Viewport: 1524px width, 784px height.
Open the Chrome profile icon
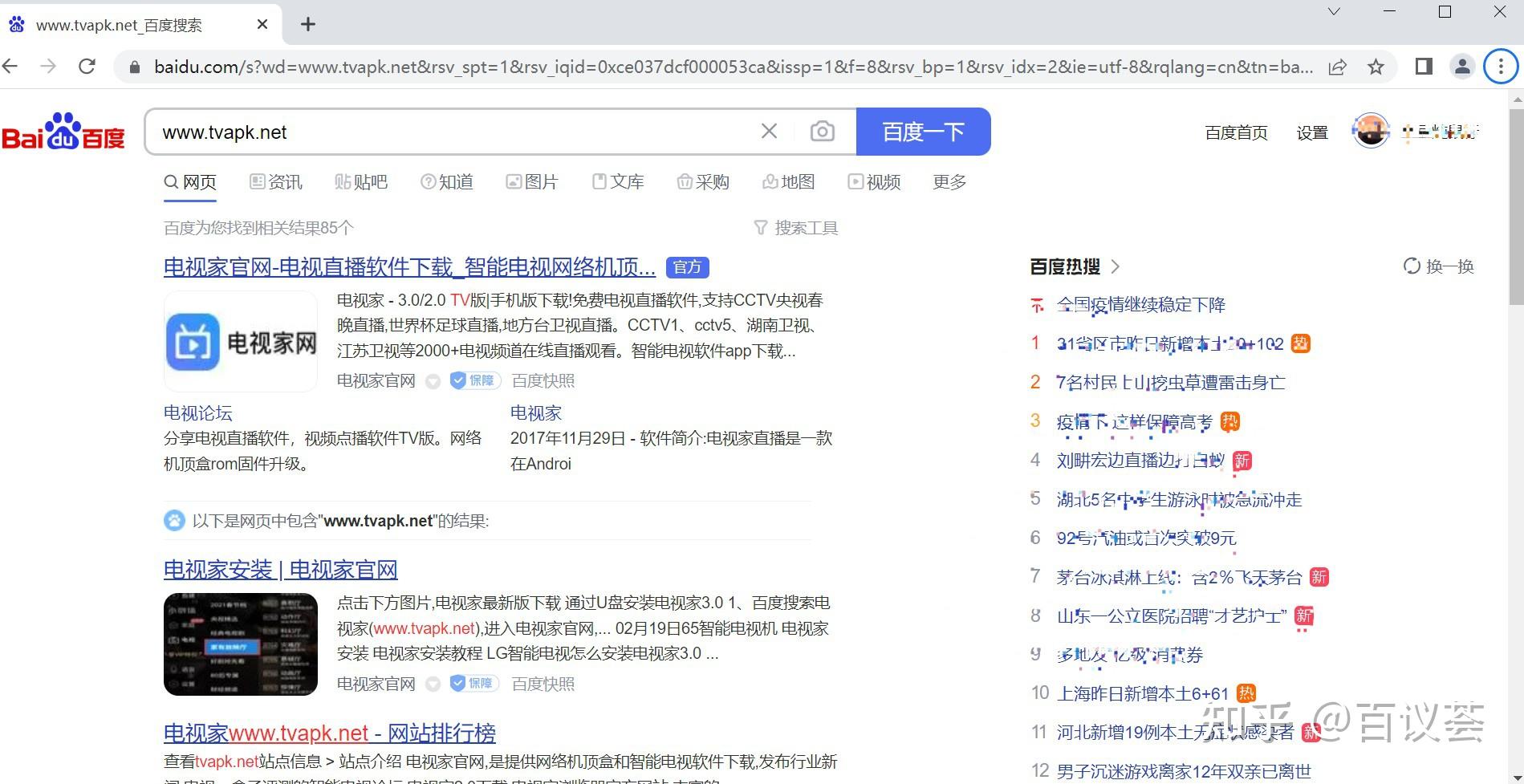pos(1462,67)
